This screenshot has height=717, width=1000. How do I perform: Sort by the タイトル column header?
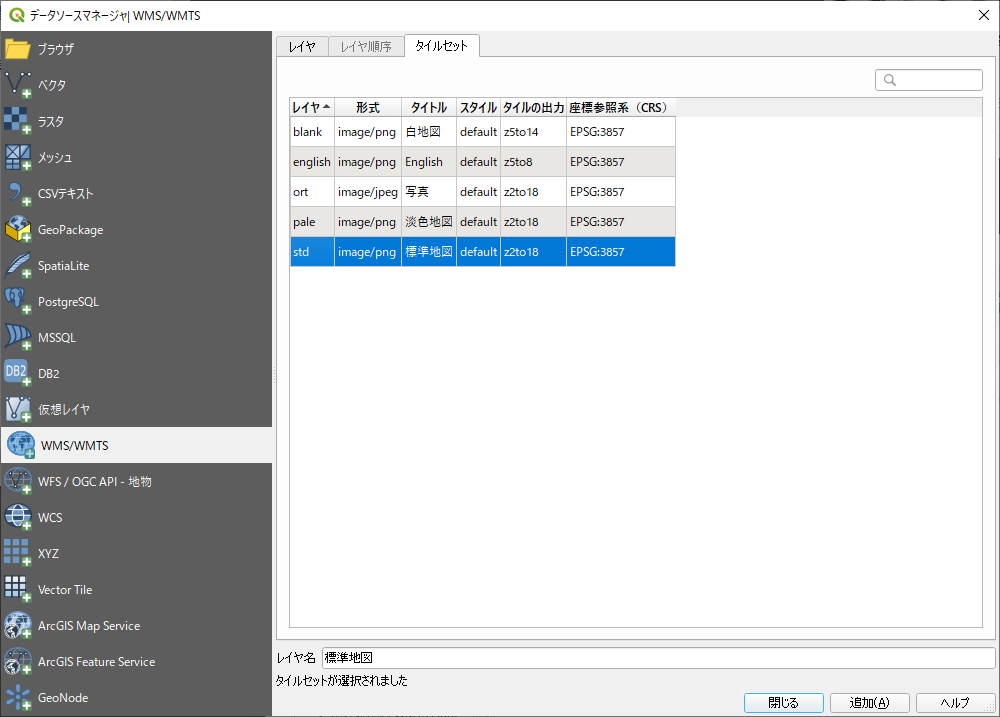429,107
